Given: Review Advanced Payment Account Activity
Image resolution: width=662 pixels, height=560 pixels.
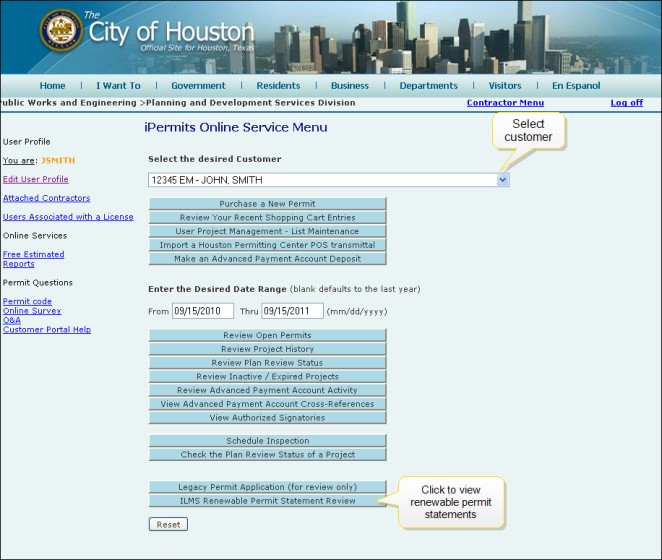Looking at the screenshot, I should pyautogui.click(x=267, y=390).
